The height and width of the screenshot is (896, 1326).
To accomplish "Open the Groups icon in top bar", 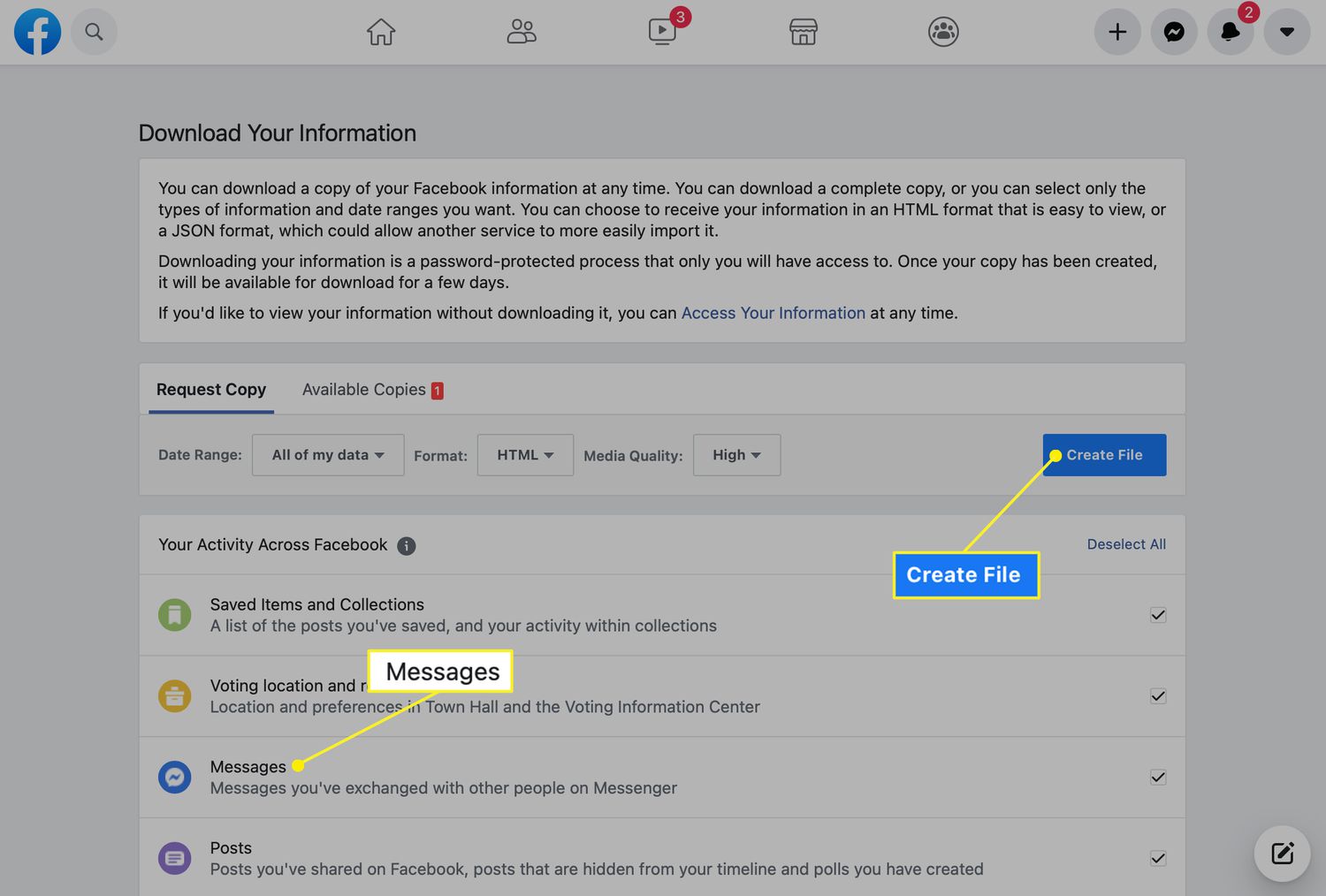I will tap(943, 32).
